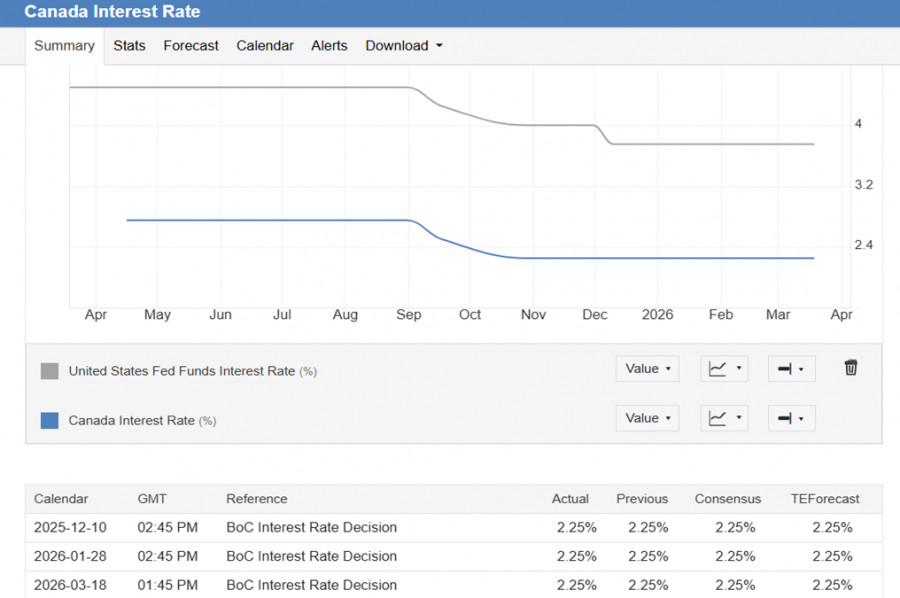Open the Stats tab
This screenshot has width=900, height=598.
(x=129, y=46)
